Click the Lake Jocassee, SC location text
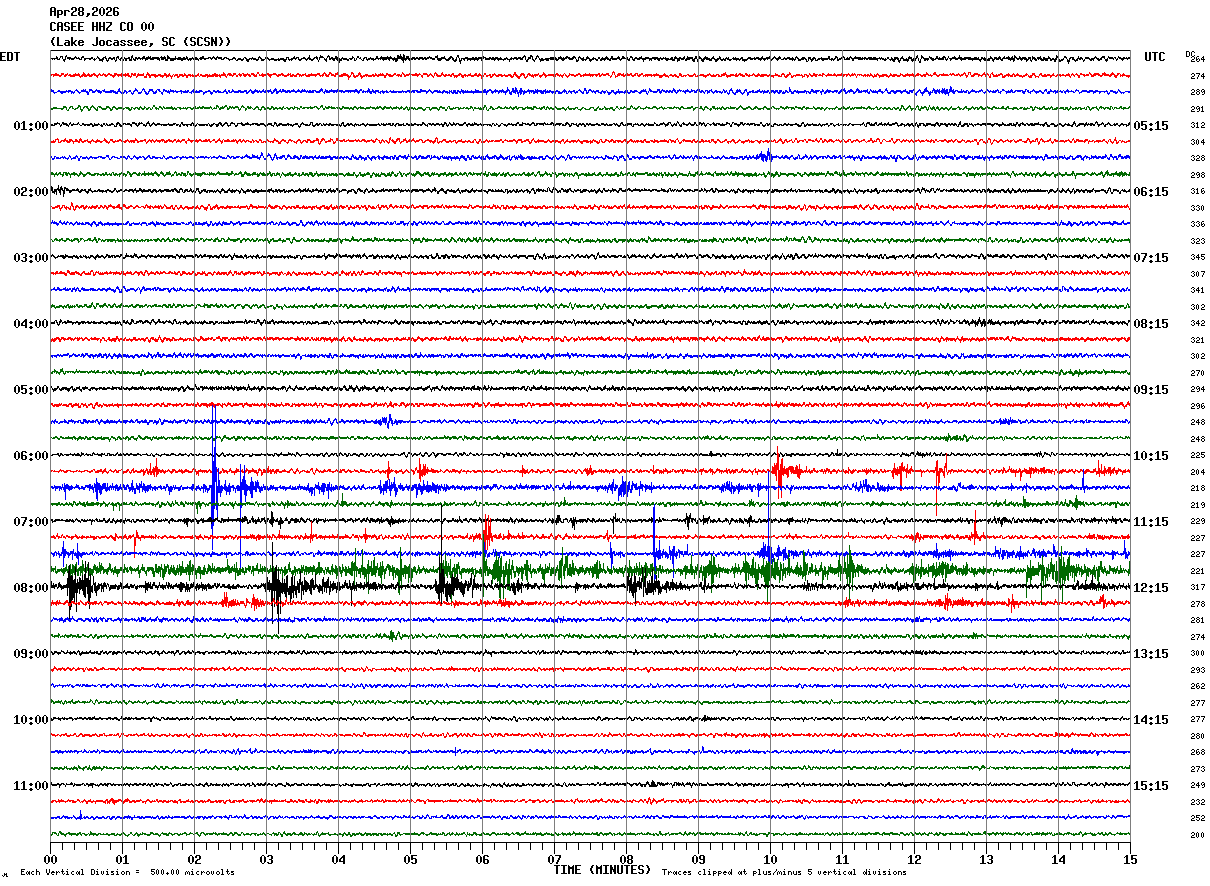The width and height of the screenshot is (1210, 886). (140, 42)
